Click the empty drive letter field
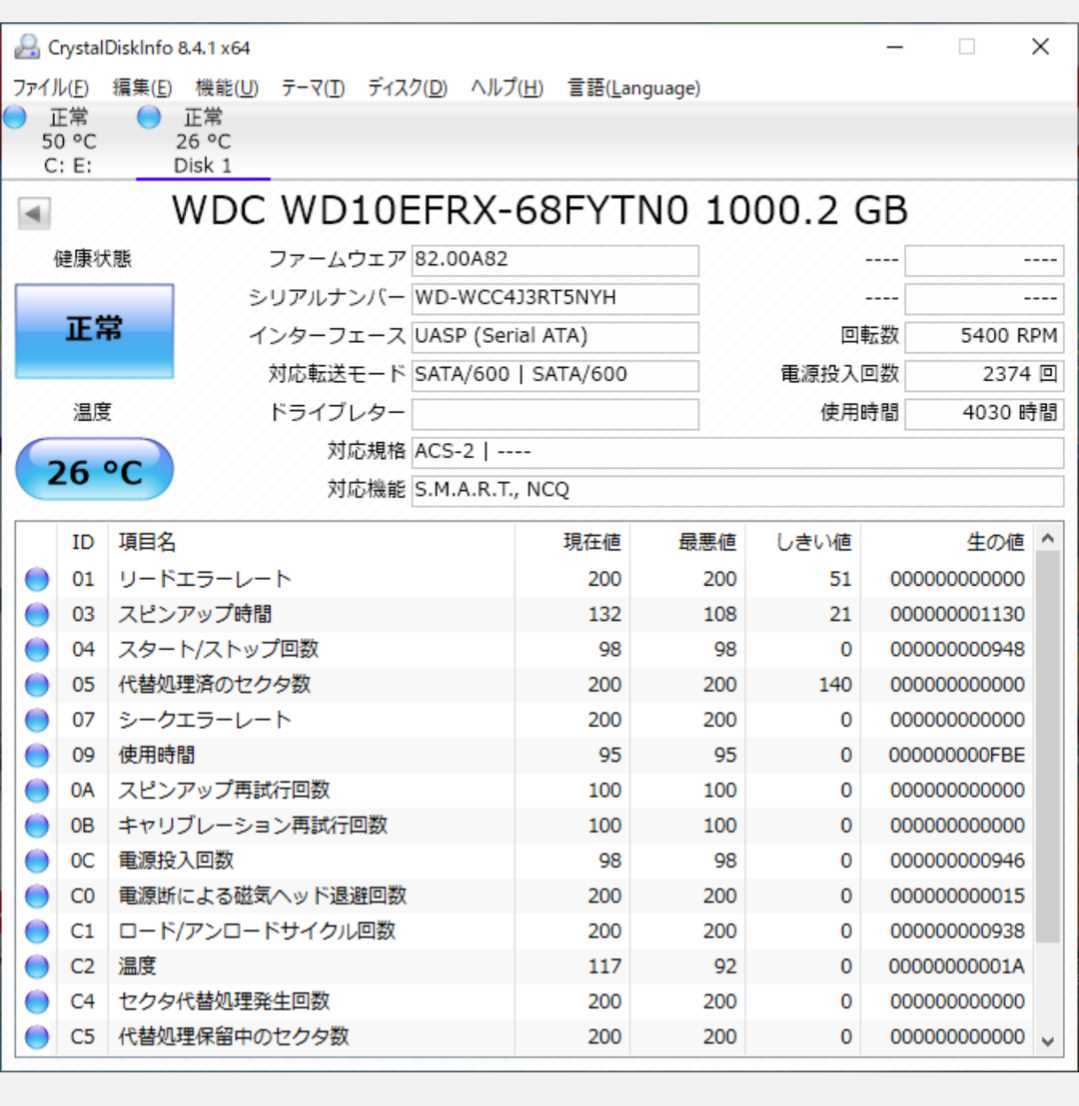Viewport: 1079px width, 1106px height. [x=555, y=413]
